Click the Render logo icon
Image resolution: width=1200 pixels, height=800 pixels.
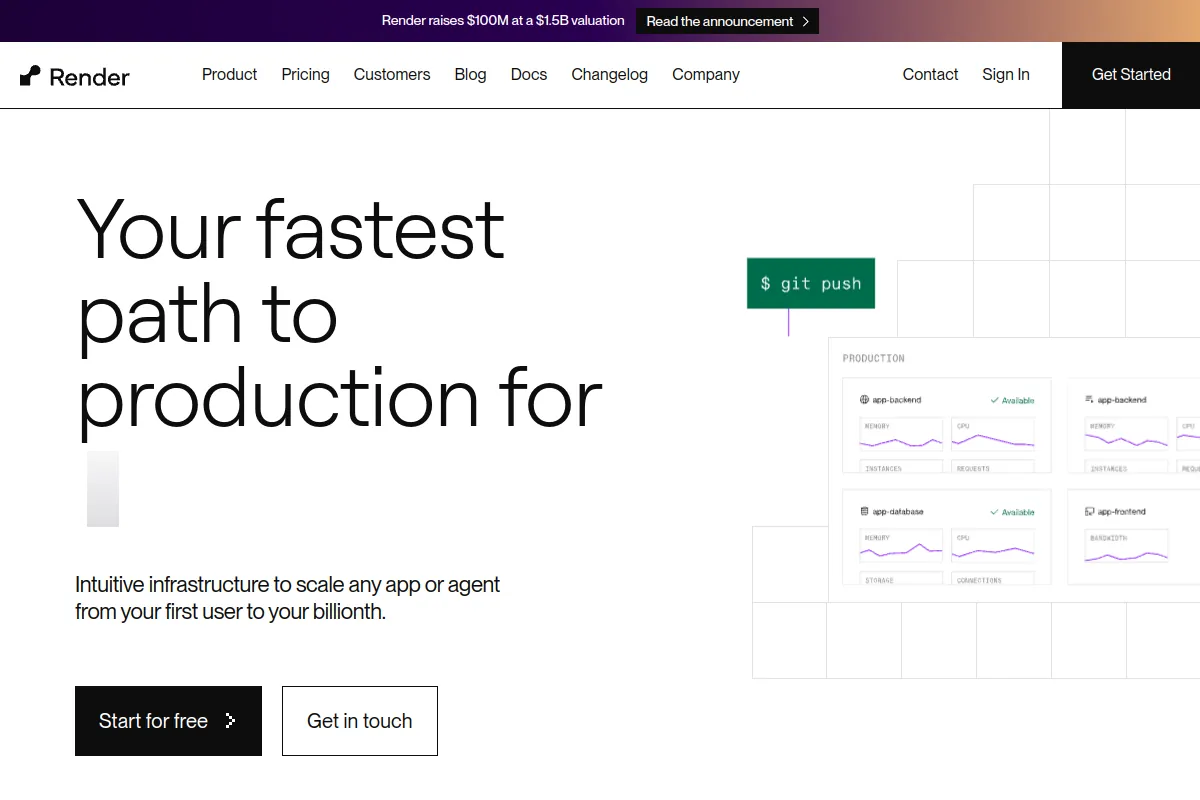[31, 76]
